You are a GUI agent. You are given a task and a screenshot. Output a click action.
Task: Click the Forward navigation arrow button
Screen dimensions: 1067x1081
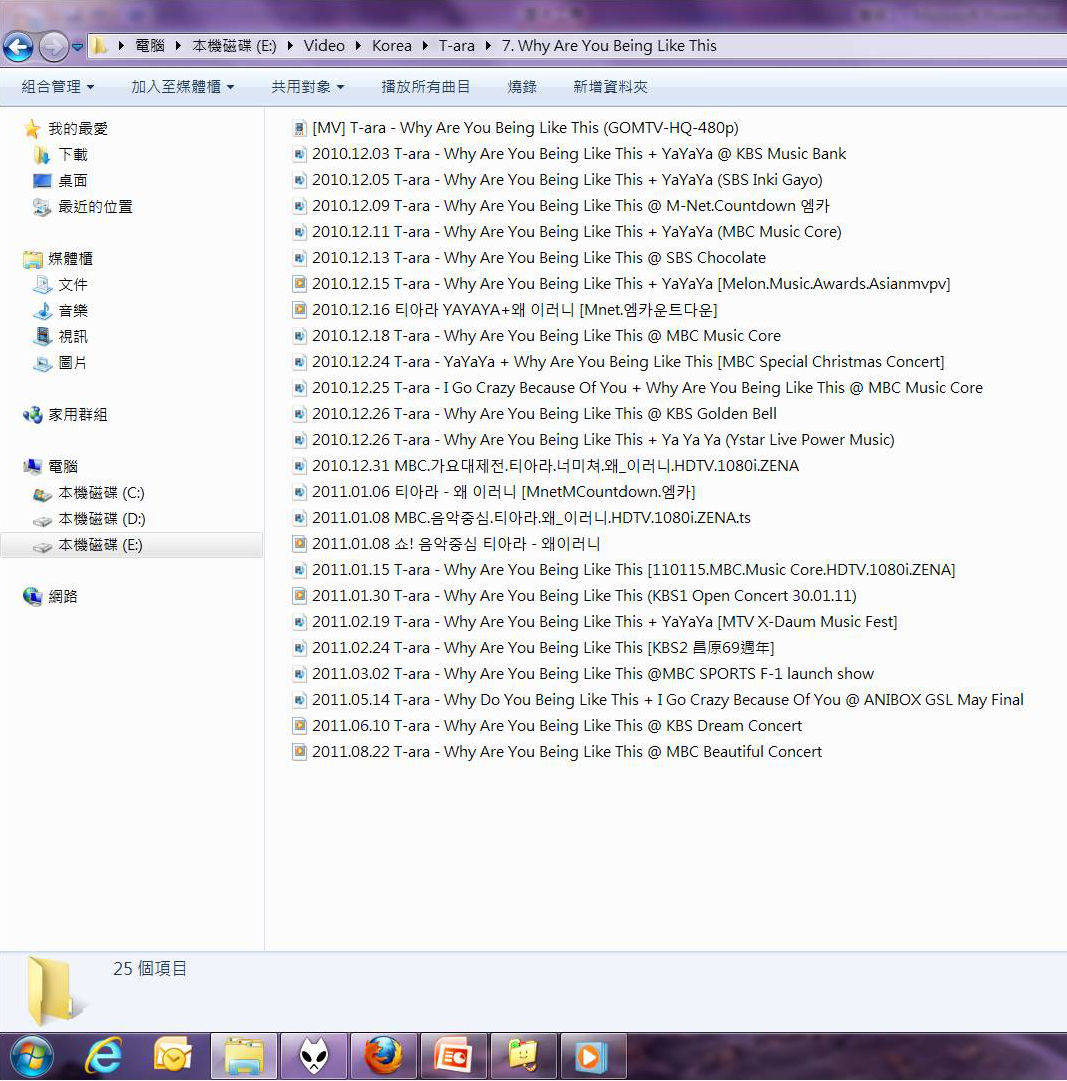coord(54,47)
